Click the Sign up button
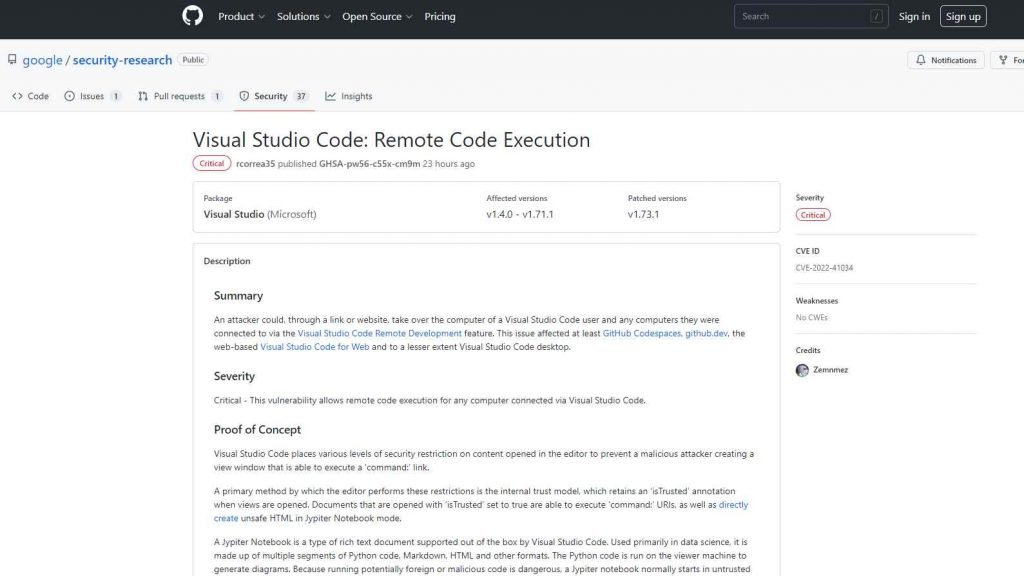The width and height of the screenshot is (1024, 576). tap(963, 16)
